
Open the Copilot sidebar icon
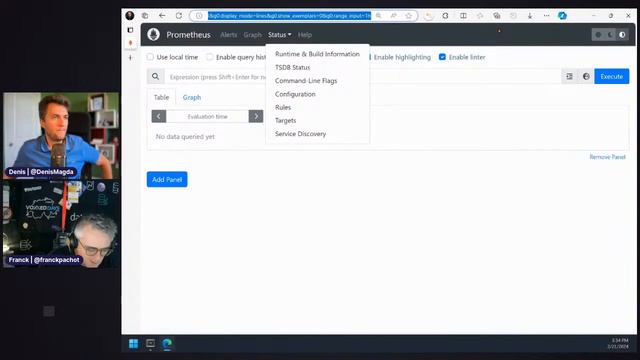(562, 16)
